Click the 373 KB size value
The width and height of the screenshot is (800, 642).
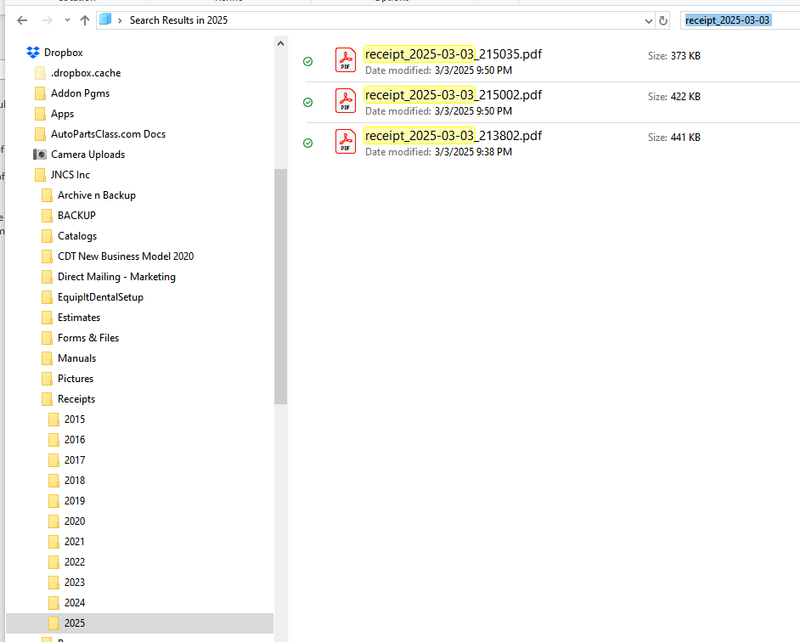(x=686, y=56)
